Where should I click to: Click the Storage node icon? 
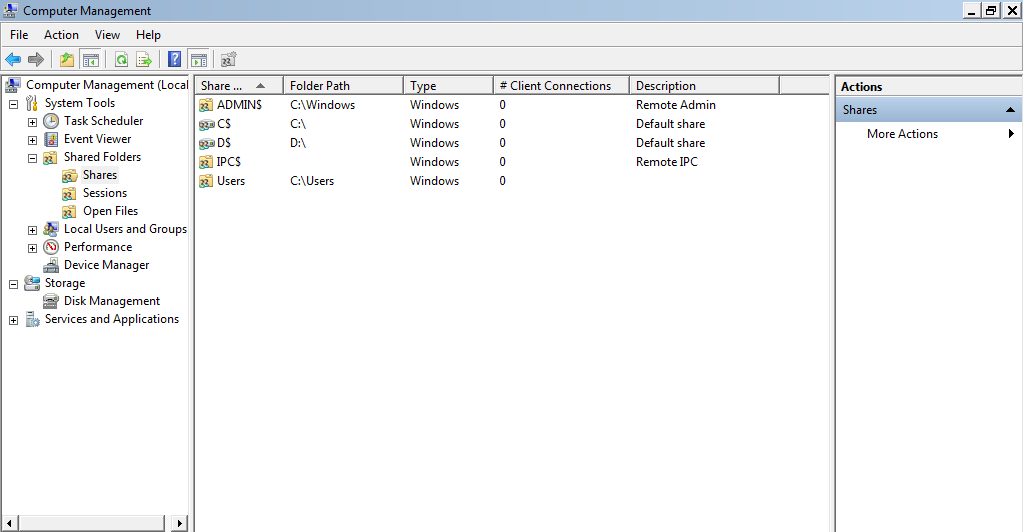click(32, 283)
